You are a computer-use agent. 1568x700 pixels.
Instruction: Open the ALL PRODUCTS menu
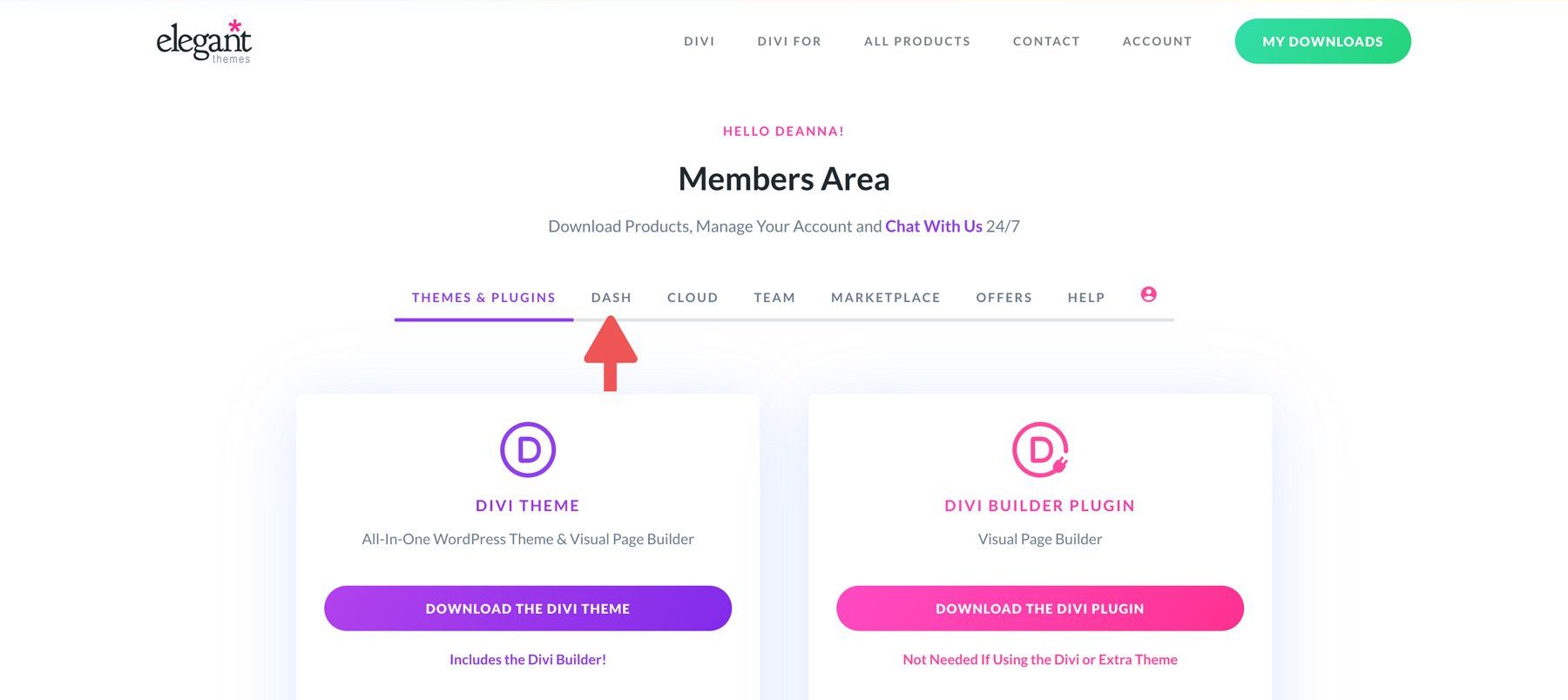click(916, 41)
